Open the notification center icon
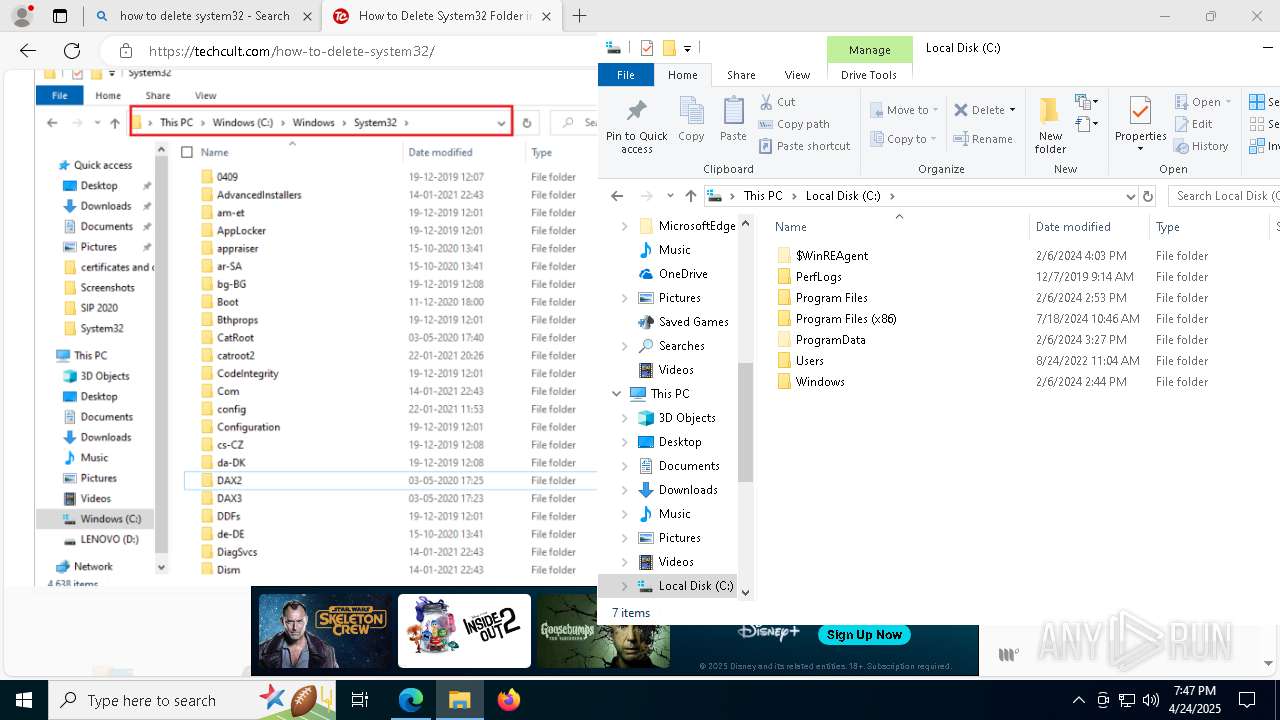This screenshot has height=720, width=1280. pyautogui.click(x=1247, y=700)
